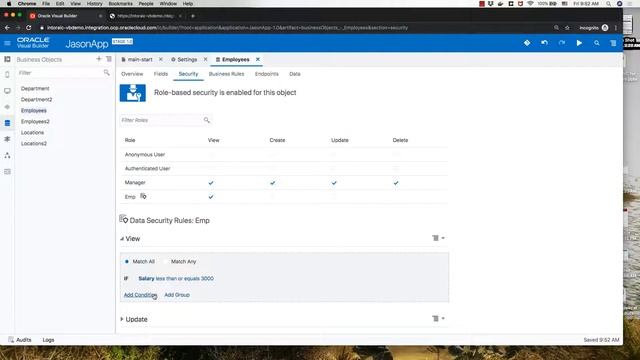Open the View section options dropdown

(x=438, y=238)
